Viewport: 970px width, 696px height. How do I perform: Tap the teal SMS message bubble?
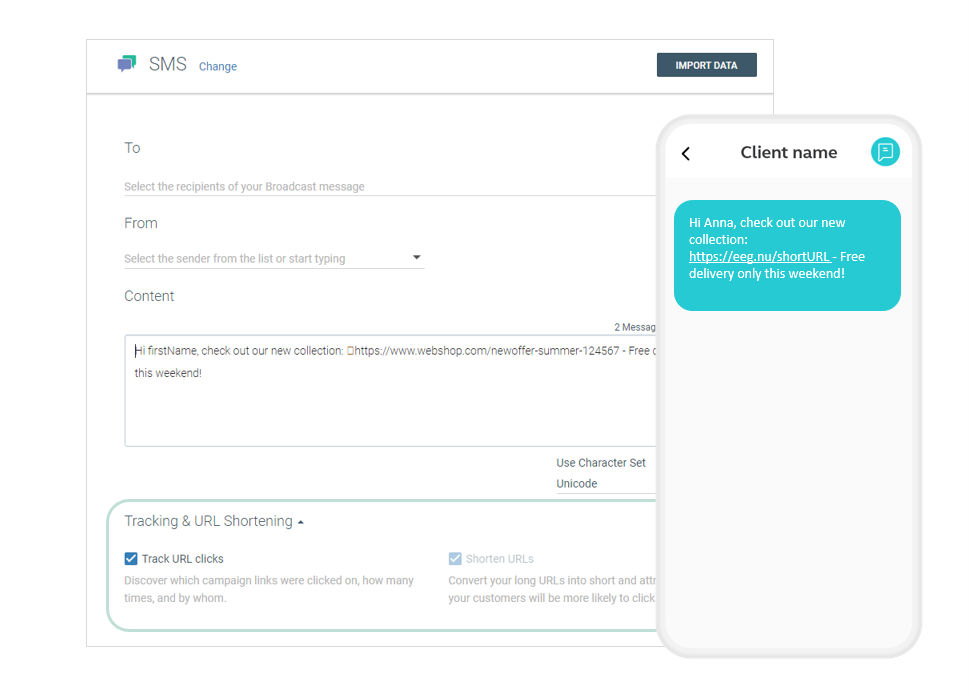click(x=786, y=290)
